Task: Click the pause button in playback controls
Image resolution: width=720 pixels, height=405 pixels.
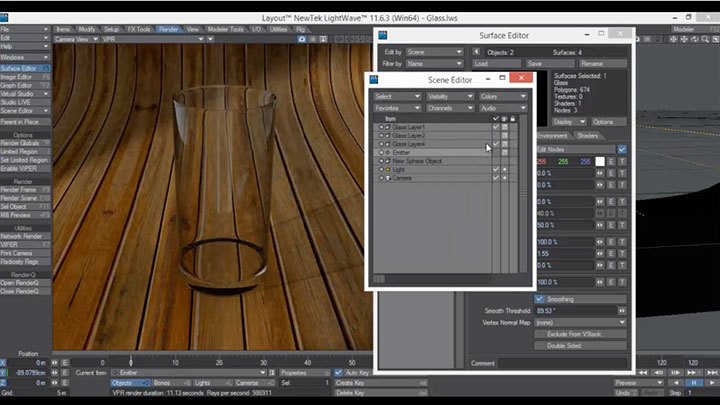Action: pyautogui.click(x=694, y=383)
